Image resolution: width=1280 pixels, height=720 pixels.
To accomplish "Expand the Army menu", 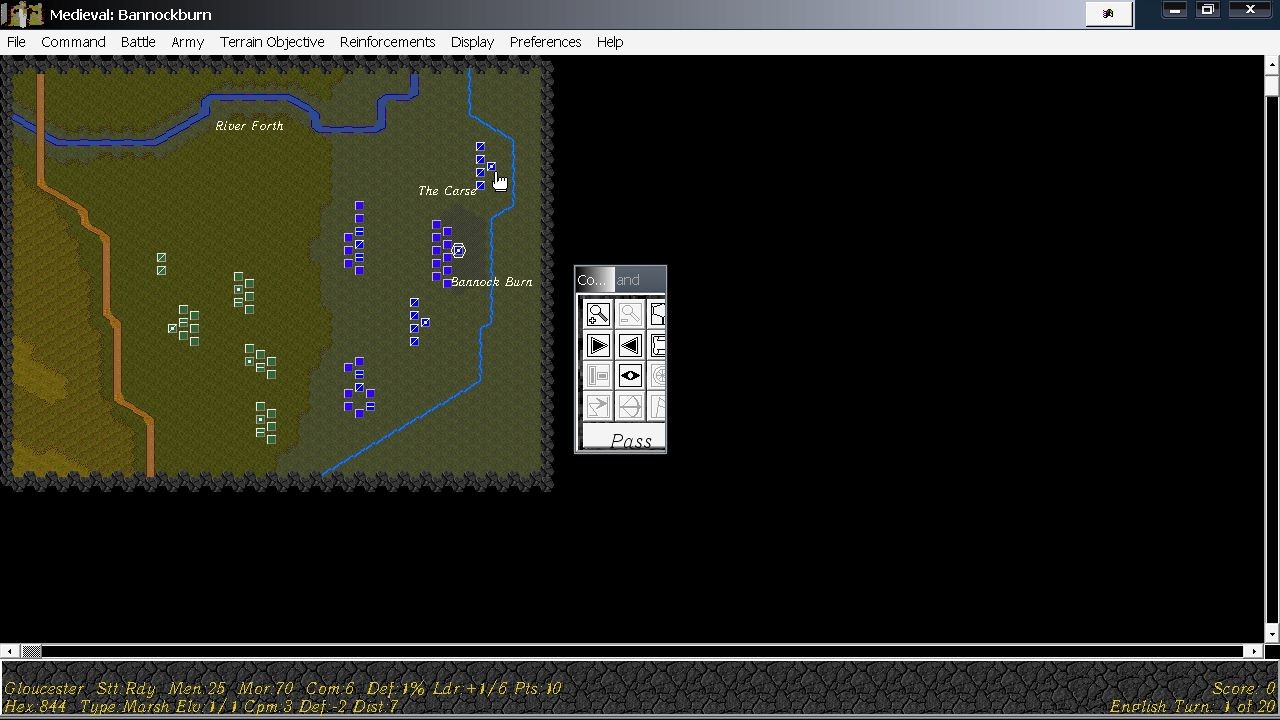I will [187, 42].
